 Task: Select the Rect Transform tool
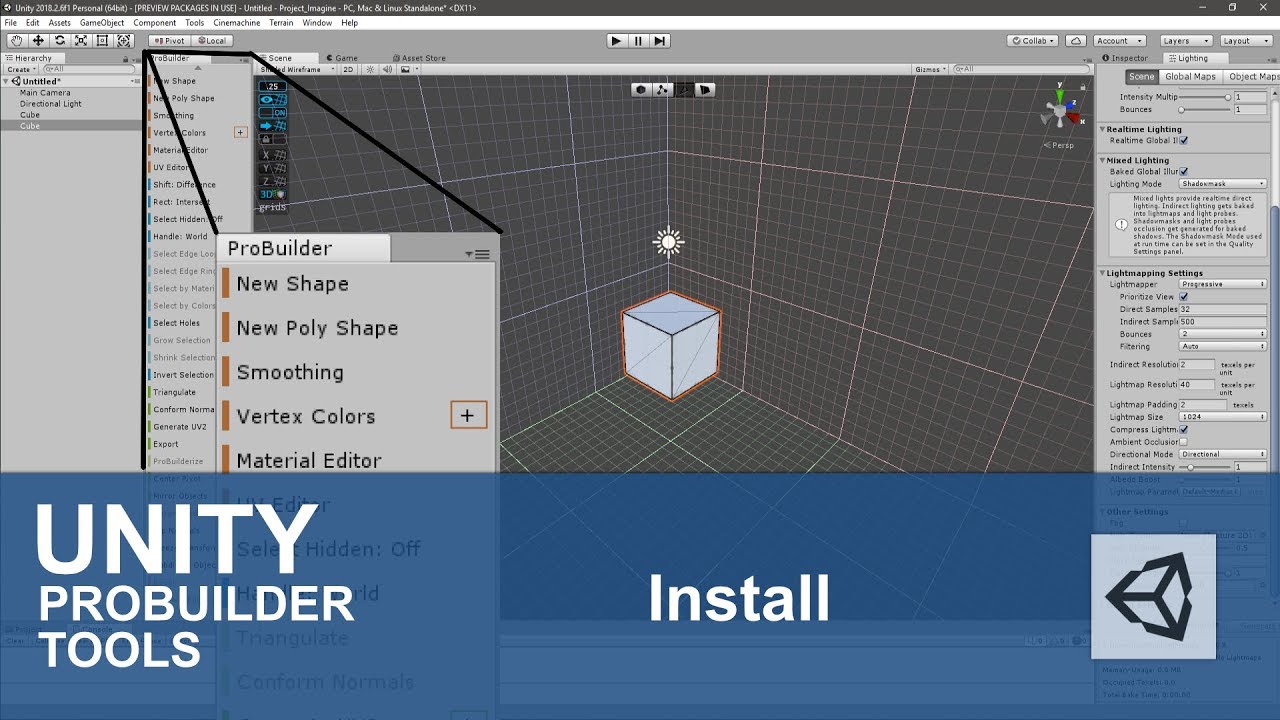102,41
